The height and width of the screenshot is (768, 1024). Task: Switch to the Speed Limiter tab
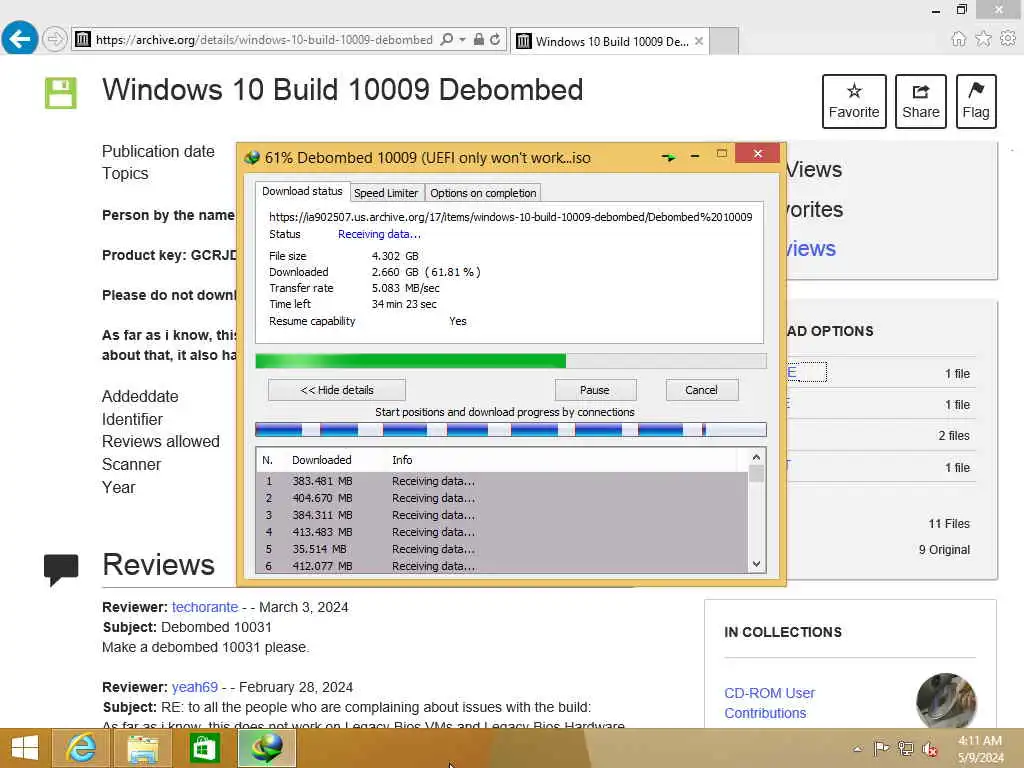tap(386, 193)
